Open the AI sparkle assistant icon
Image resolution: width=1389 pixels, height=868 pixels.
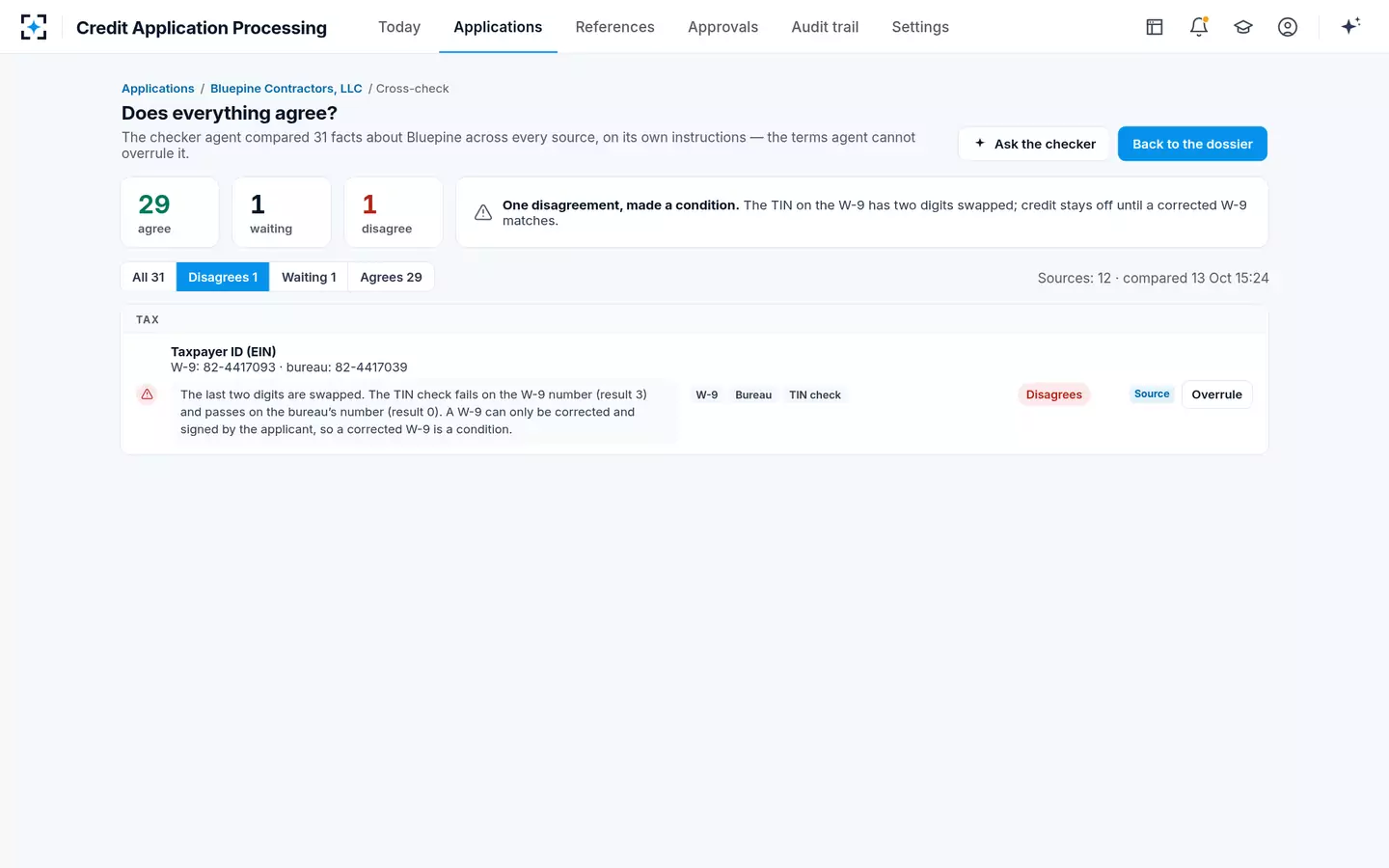point(1350,26)
